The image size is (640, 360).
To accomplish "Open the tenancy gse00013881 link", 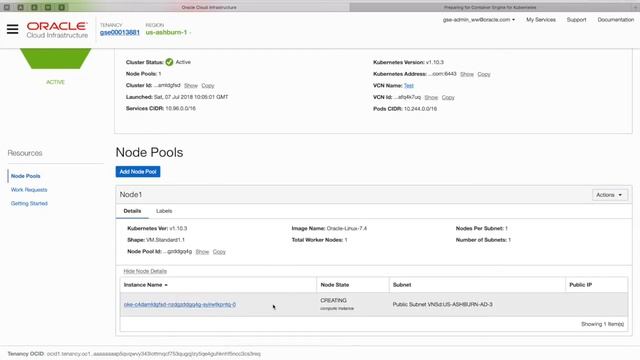I will (x=120, y=32).
